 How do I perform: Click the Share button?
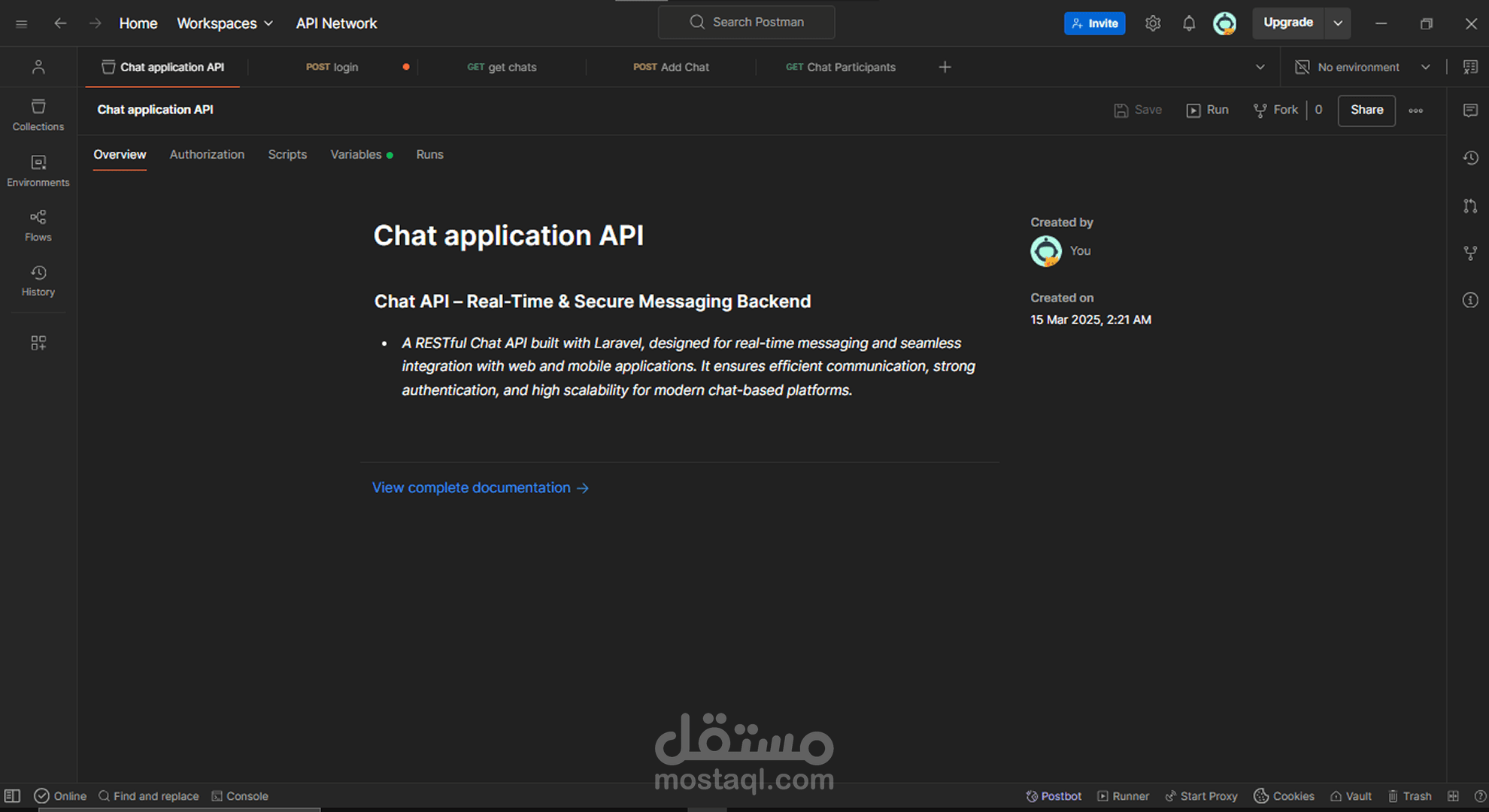point(1366,110)
